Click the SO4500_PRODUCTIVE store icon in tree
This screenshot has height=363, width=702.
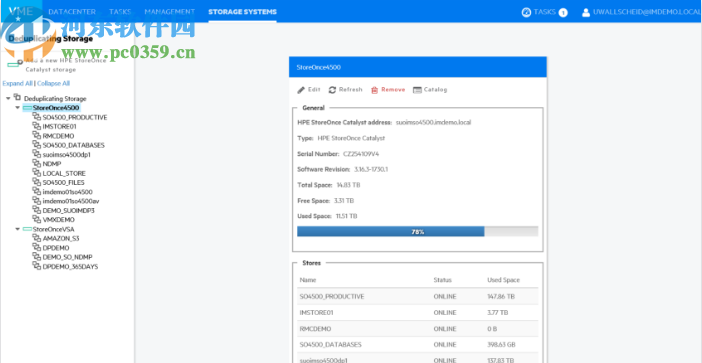(x=36, y=117)
